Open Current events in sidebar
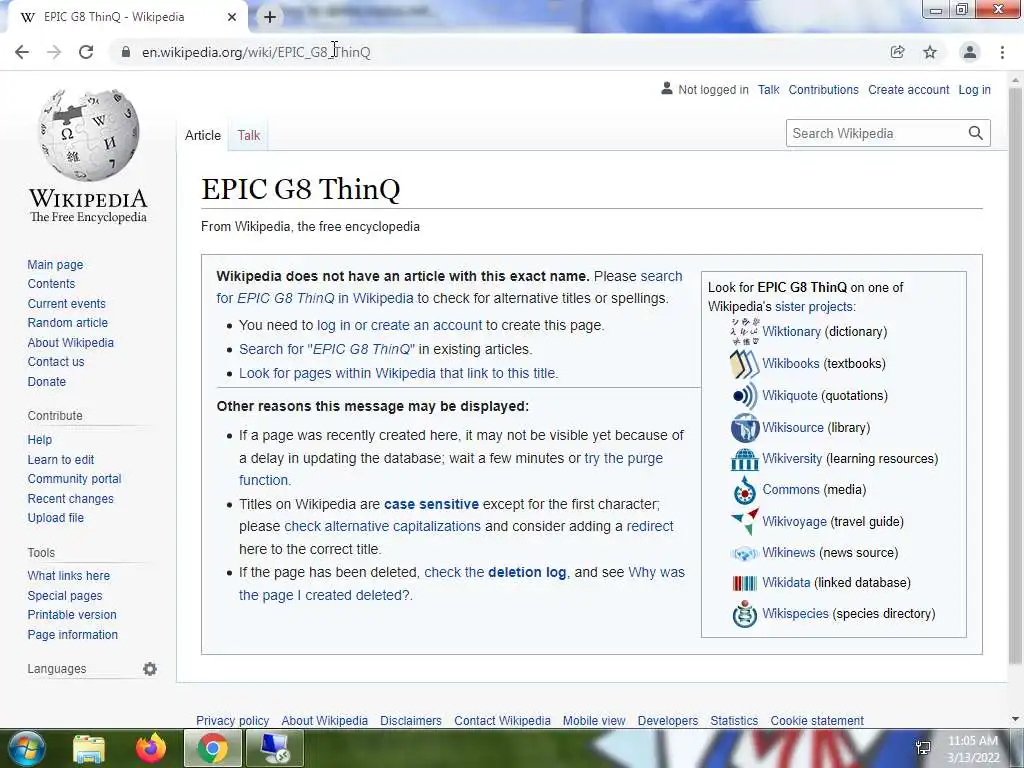Image resolution: width=1024 pixels, height=768 pixels. [67, 304]
